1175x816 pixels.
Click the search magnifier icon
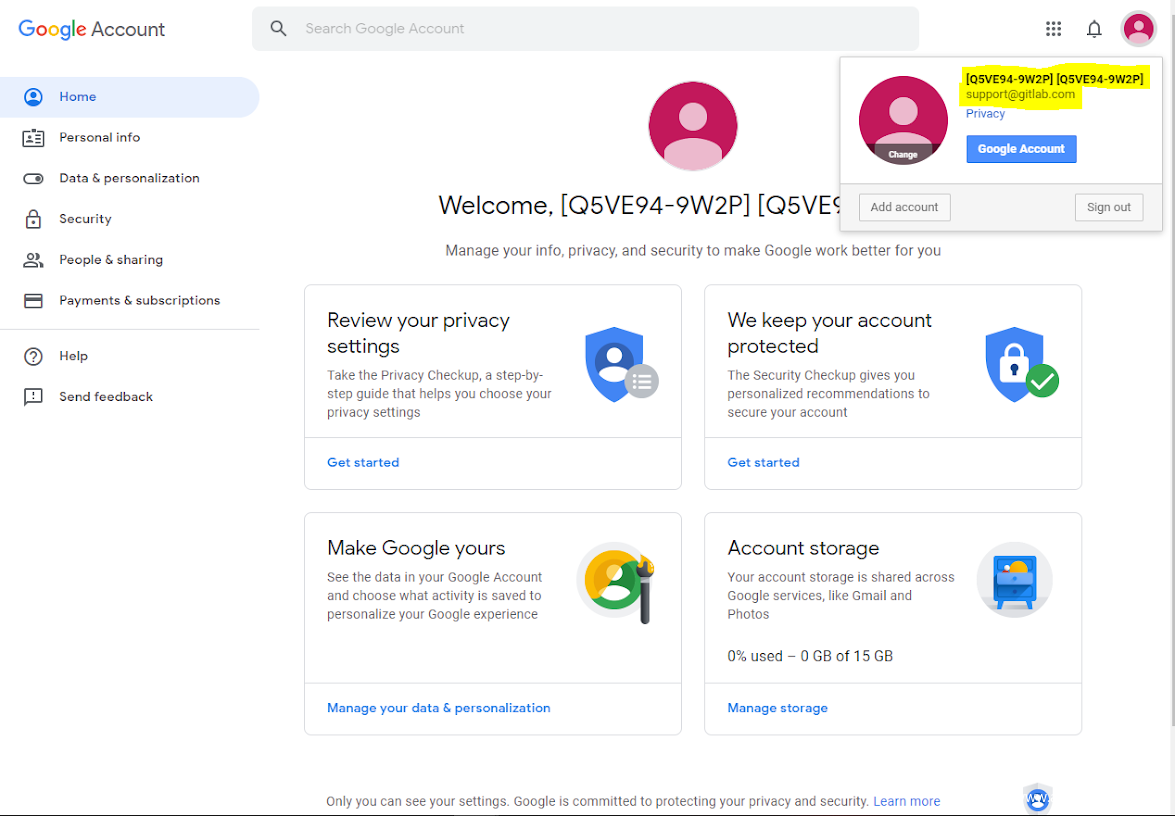point(279,29)
